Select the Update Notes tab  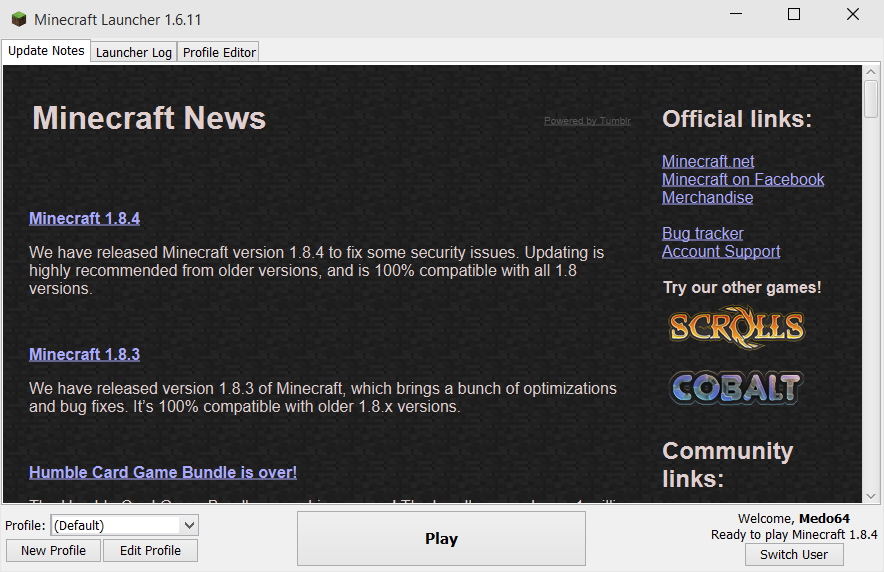(47, 51)
